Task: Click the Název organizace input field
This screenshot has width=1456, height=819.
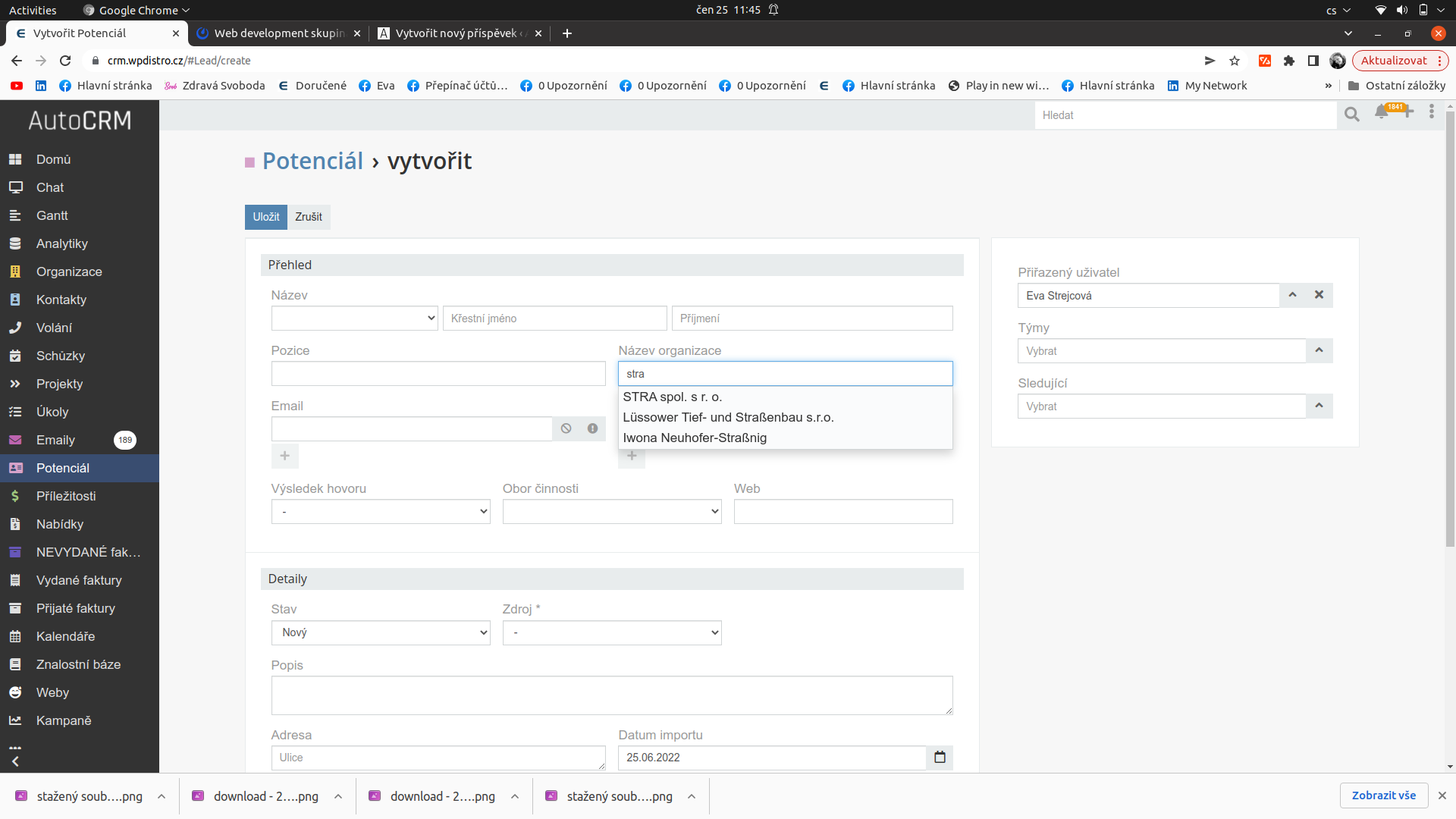Action: coord(785,373)
